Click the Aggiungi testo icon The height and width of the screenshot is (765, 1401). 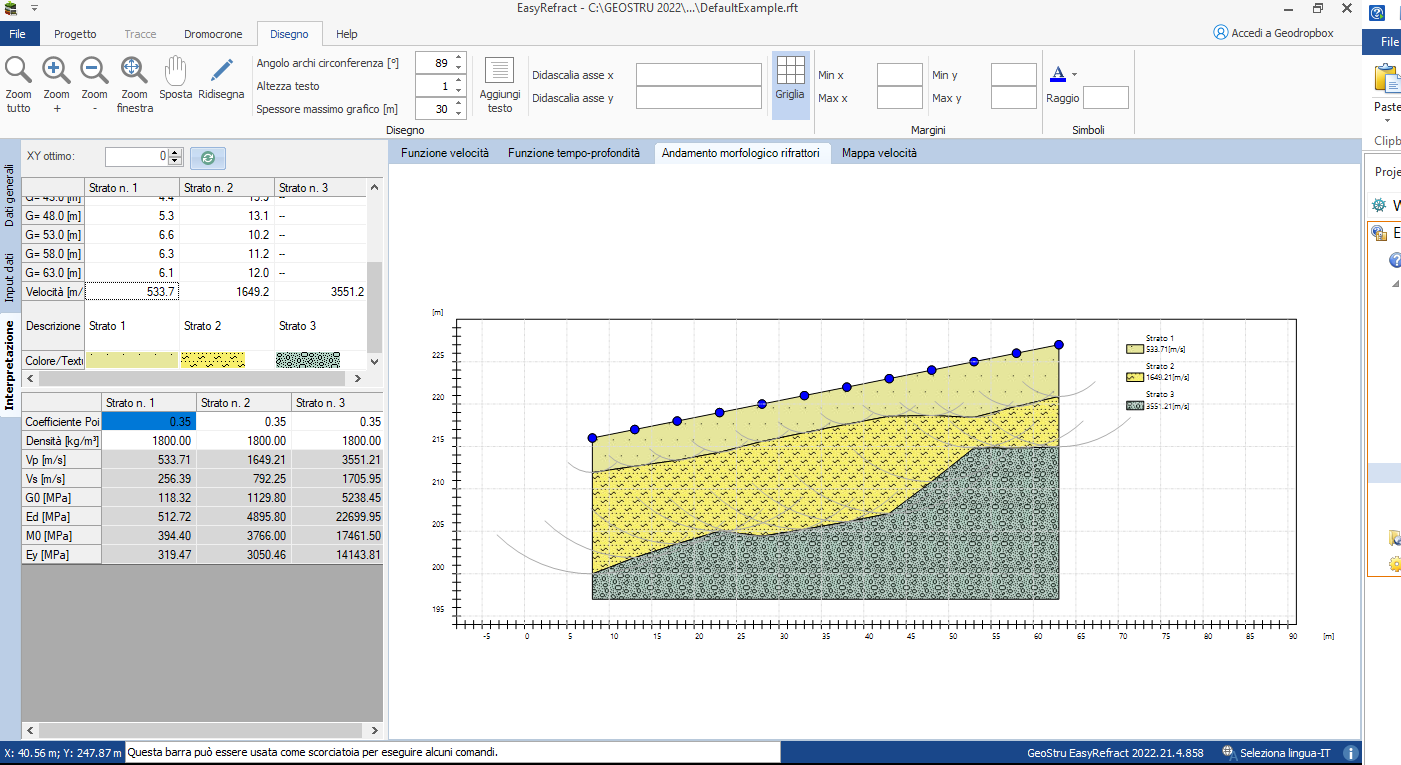click(x=499, y=70)
